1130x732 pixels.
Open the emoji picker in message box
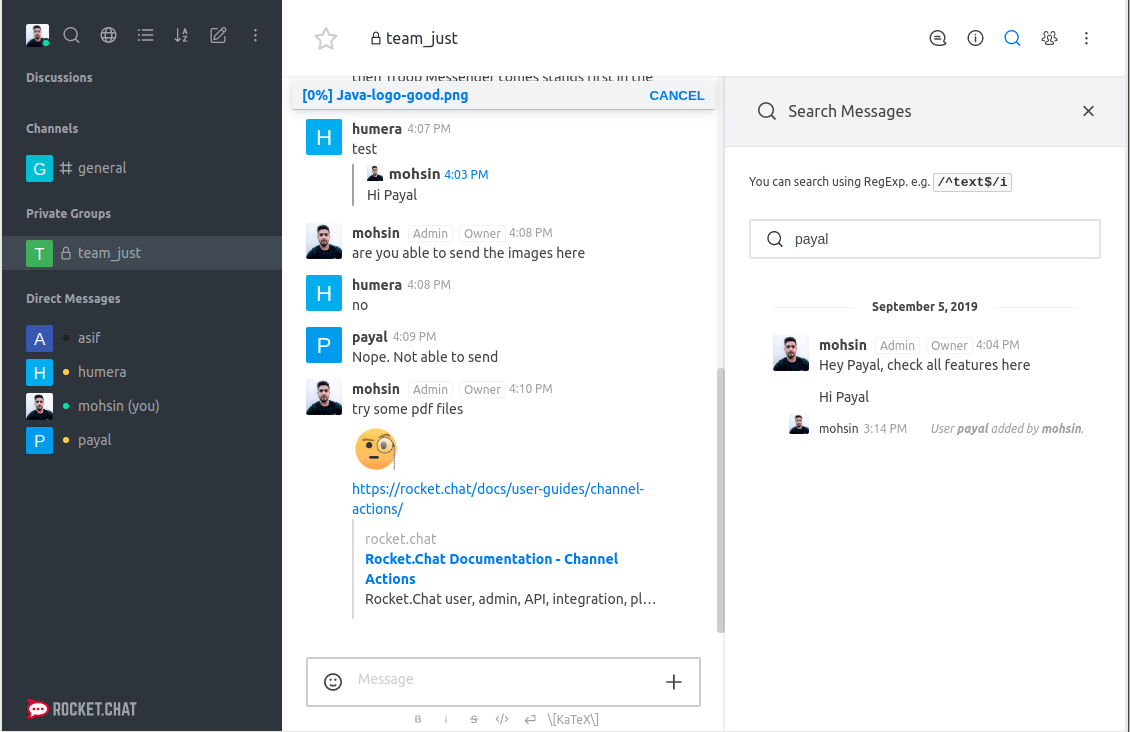click(x=333, y=681)
